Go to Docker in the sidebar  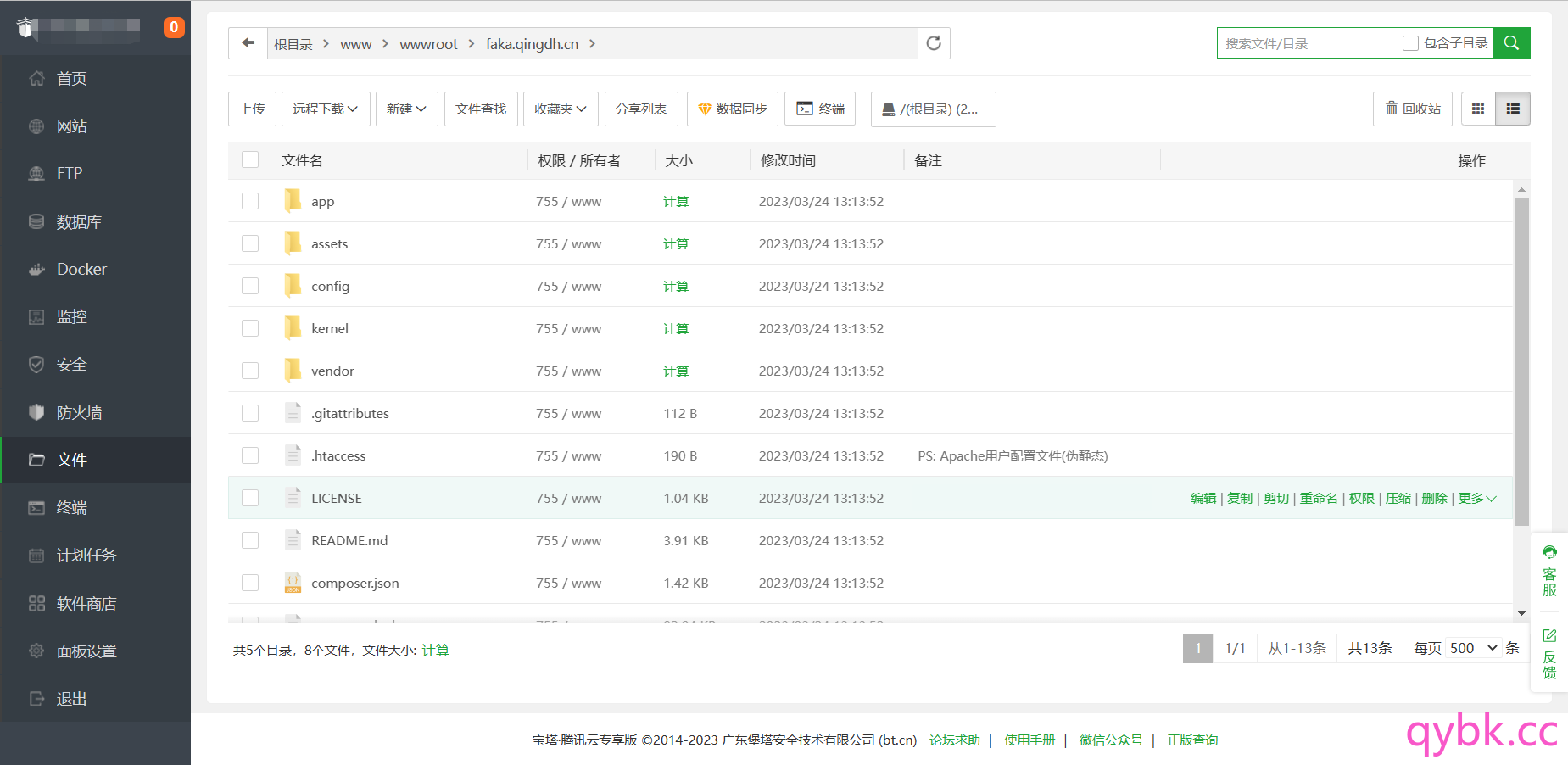81,269
